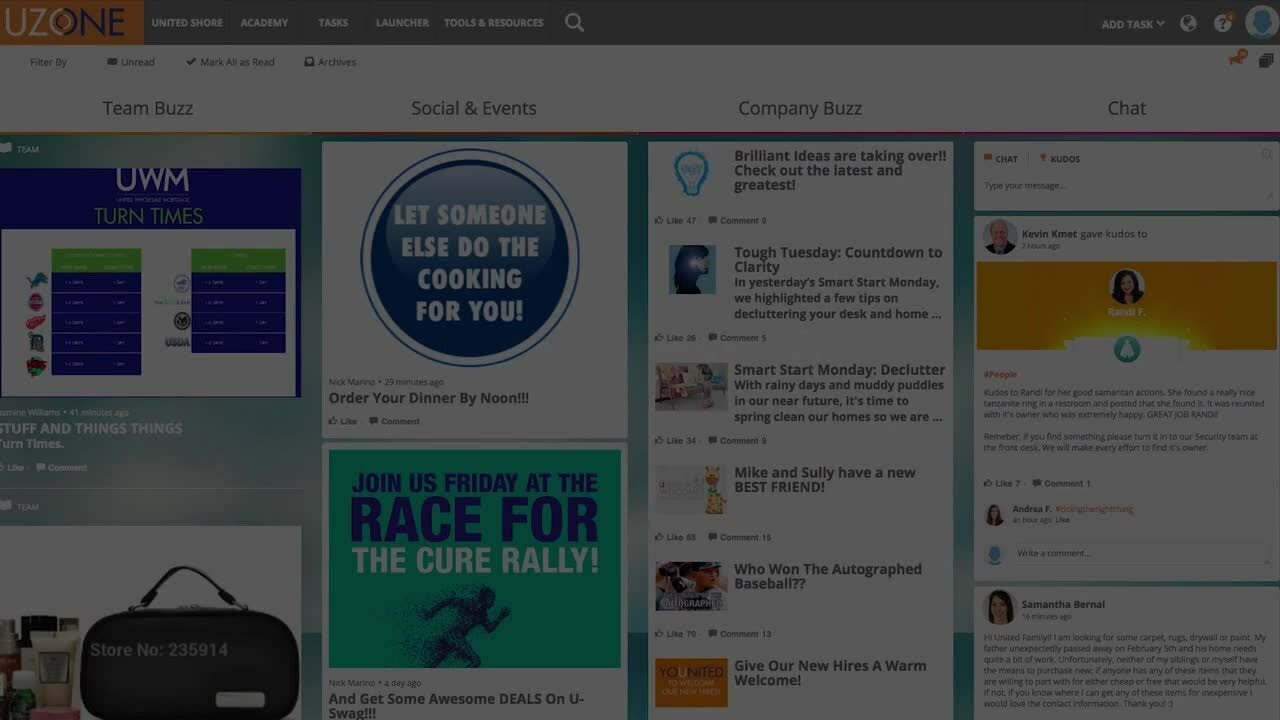Click the #People hashtag in kudos post
1280x720 pixels.
tap(1000, 374)
